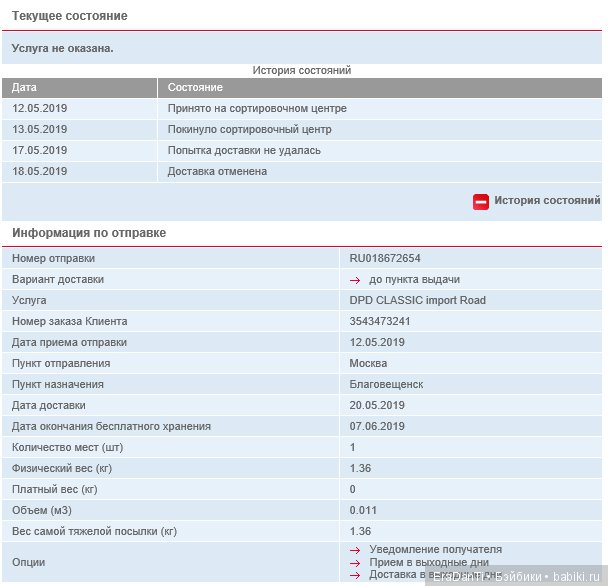The image size is (608, 586).
Task: Click the 'Попытка доставки не удалась' status
Action: [244, 150]
